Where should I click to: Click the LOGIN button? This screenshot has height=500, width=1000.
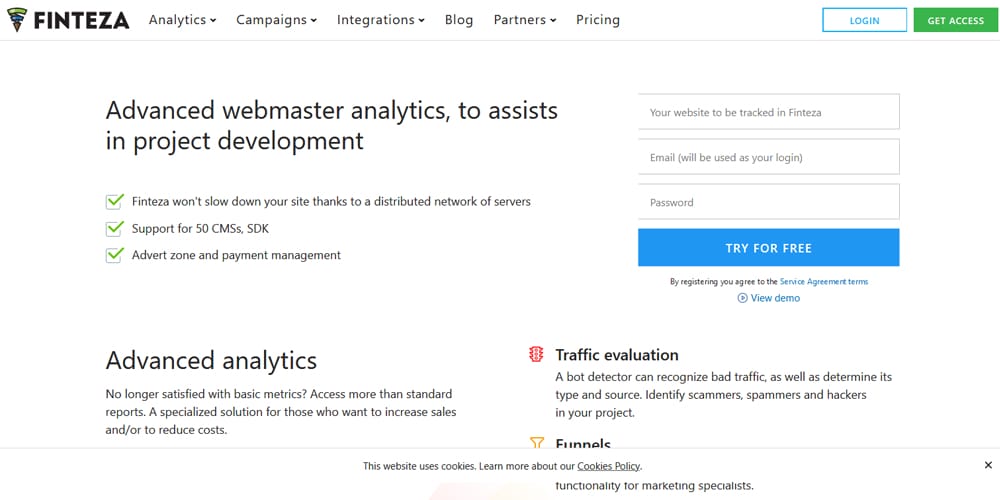[864, 20]
